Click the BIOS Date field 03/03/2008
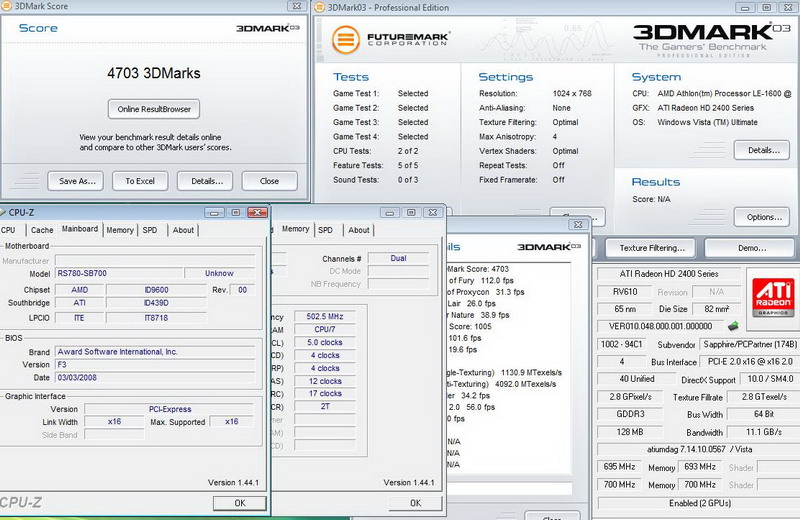 pos(155,378)
